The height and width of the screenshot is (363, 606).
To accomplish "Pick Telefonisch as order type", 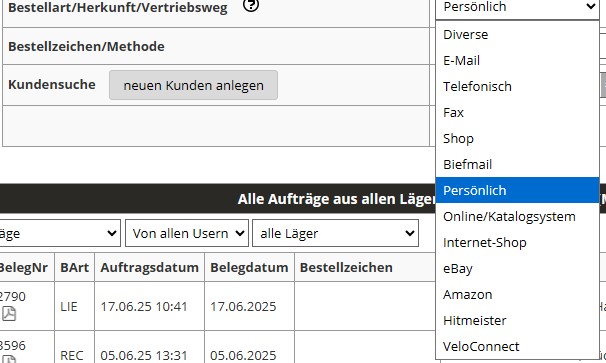I will pos(517,87).
